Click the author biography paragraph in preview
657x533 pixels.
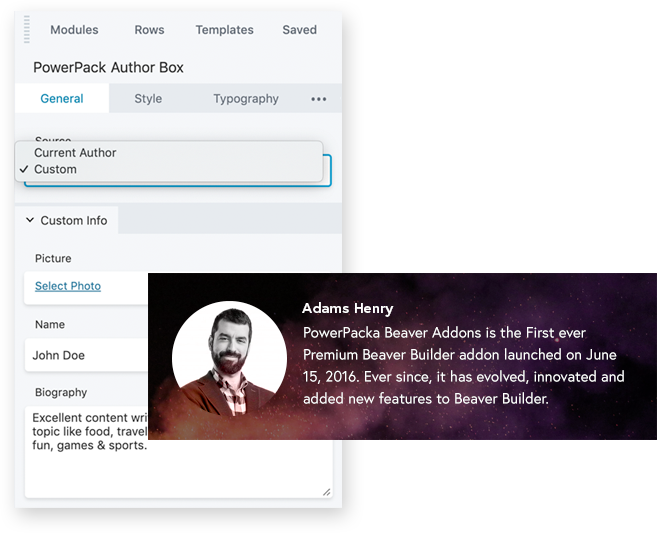(464, 365)
